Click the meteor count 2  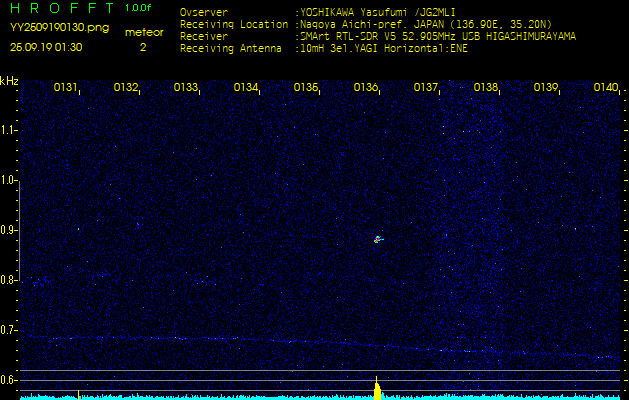[x=143, y=47]
